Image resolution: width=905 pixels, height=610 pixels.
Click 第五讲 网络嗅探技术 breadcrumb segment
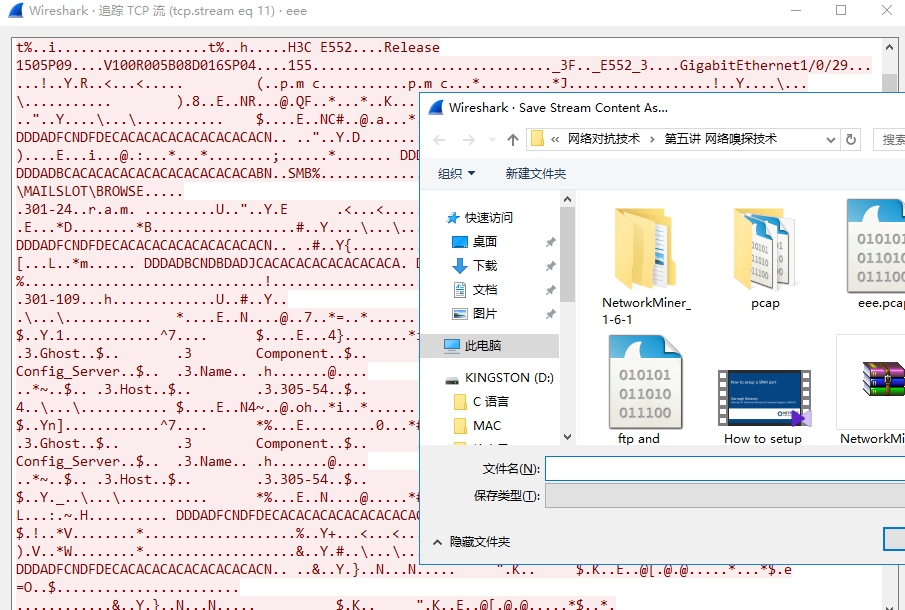point(720,139)
